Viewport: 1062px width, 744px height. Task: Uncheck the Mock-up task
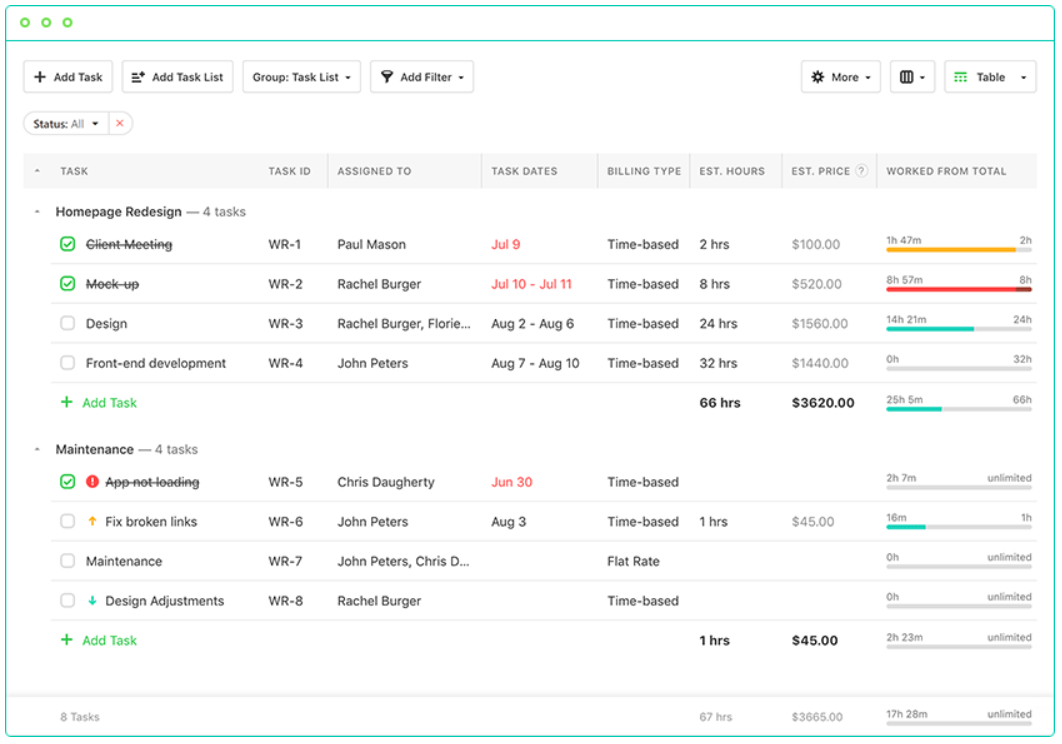click(x=68, y=283)
